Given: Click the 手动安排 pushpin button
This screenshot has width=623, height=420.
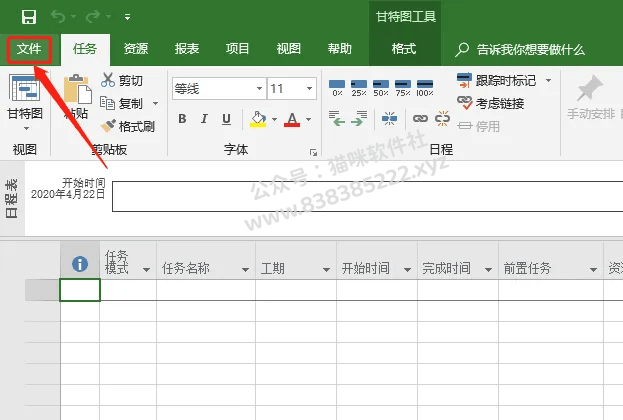Looking at the screenshot, I should point(591,97).
